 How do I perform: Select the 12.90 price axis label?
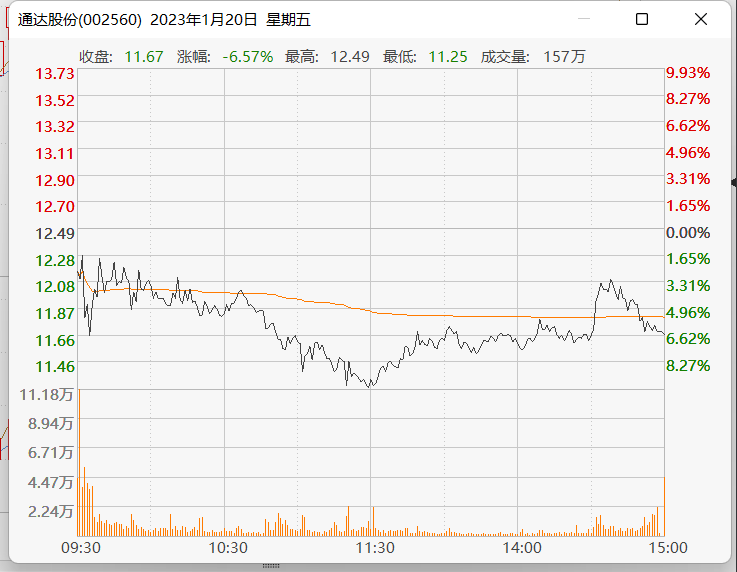click(x=55, y=180)
